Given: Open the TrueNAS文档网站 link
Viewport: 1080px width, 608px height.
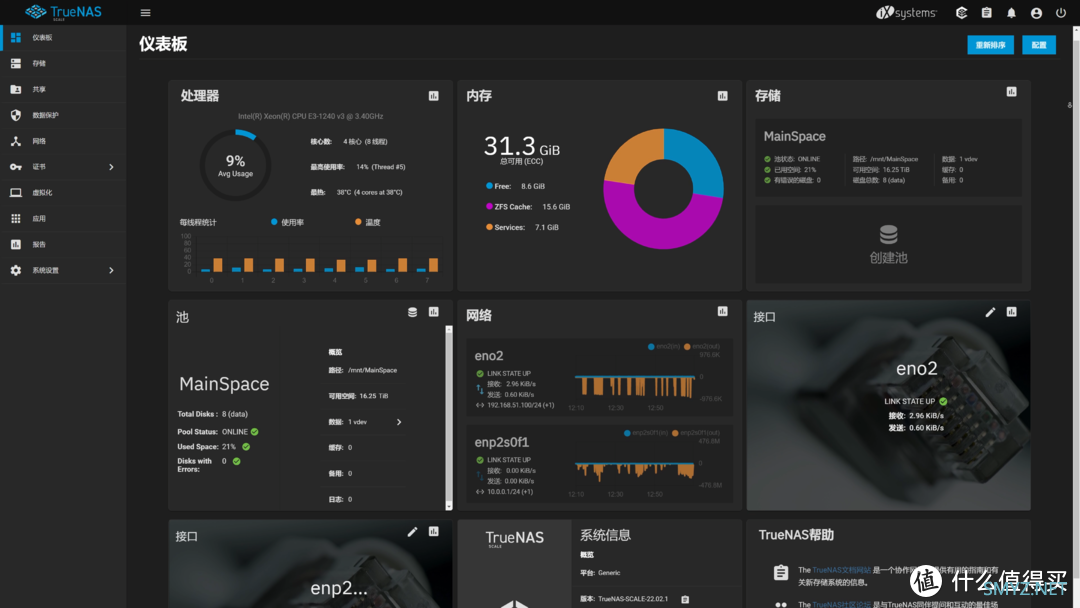Looking at the screenshot, I should pos(842,570).
